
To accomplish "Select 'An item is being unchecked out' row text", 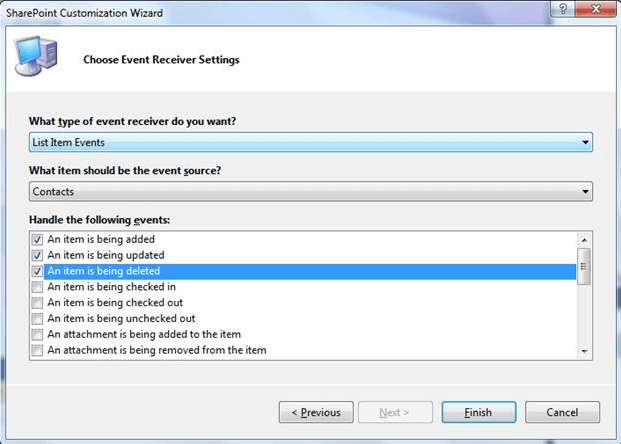I will [x=121, y=318].
